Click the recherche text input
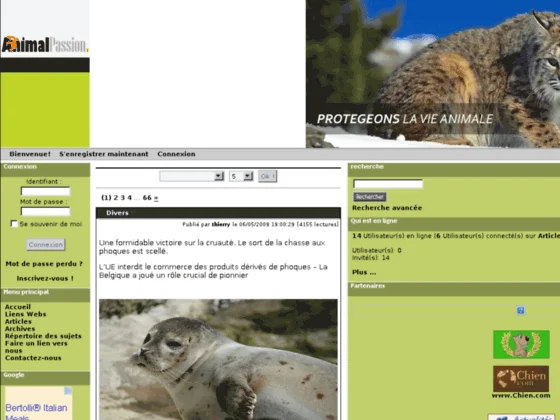This screenshot has height=420, width=560. (388, 184)
